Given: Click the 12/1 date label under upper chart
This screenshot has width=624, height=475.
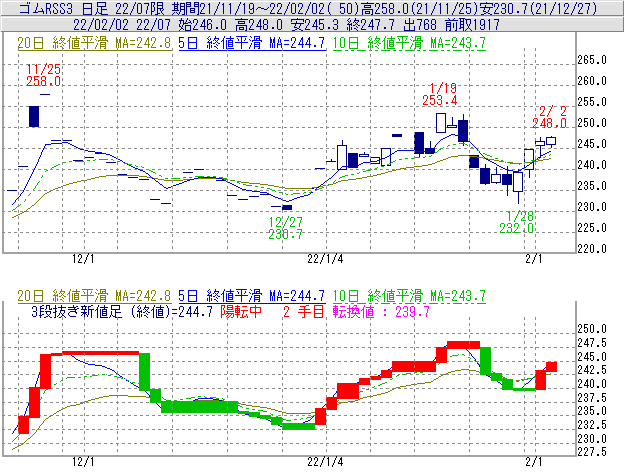Looking at the screenshot, I should (x=83, y=259).
